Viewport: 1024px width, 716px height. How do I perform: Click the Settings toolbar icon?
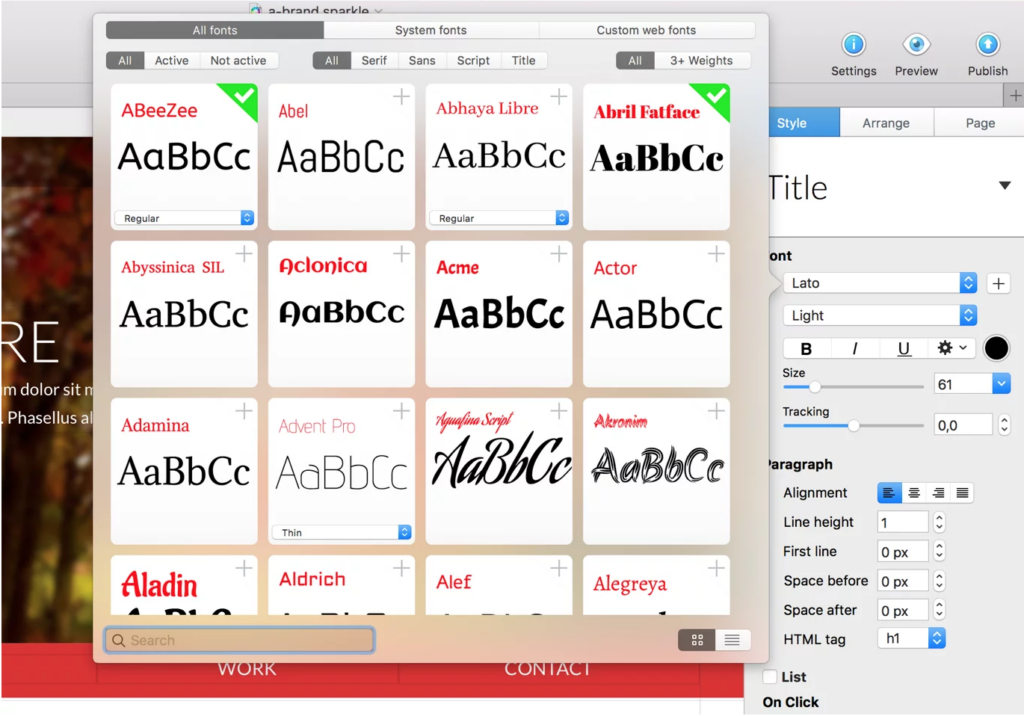click(x=853, y=45)
